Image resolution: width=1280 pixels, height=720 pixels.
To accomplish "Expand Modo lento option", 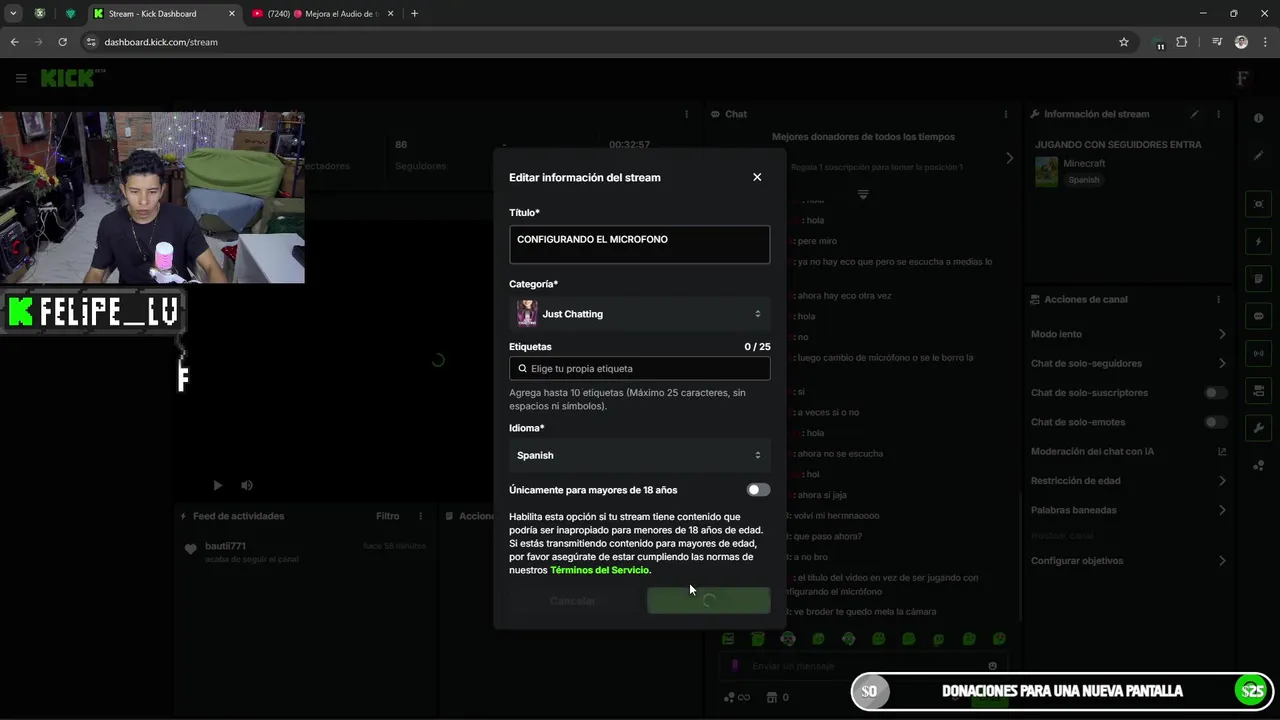I will click(x=1127, y=334).
